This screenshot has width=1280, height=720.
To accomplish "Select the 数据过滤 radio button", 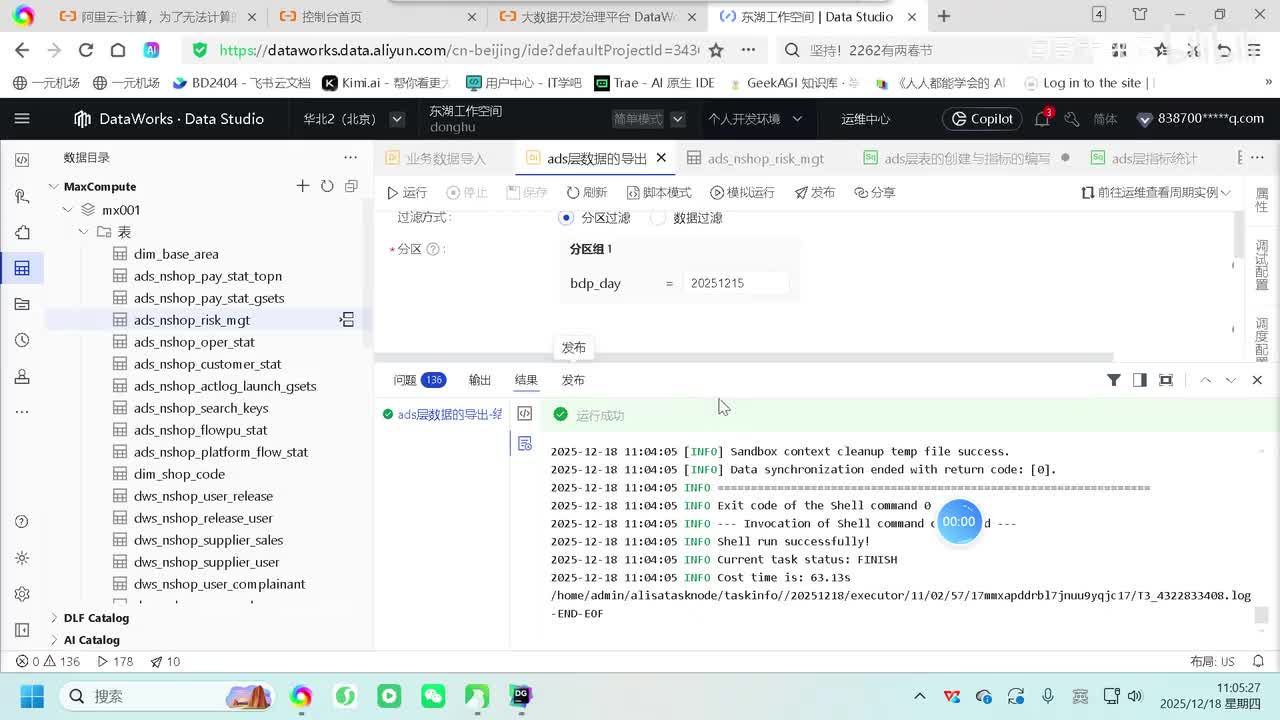I will 658,217.
